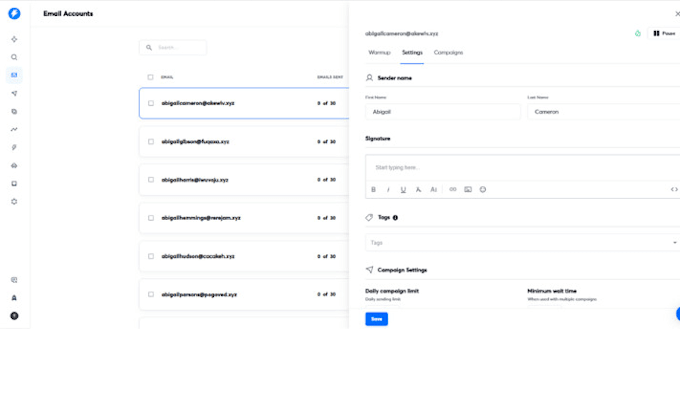The image size is (680, 411).
Task: Click the warmup flame icon beside Pause
Action: (637, 33)
